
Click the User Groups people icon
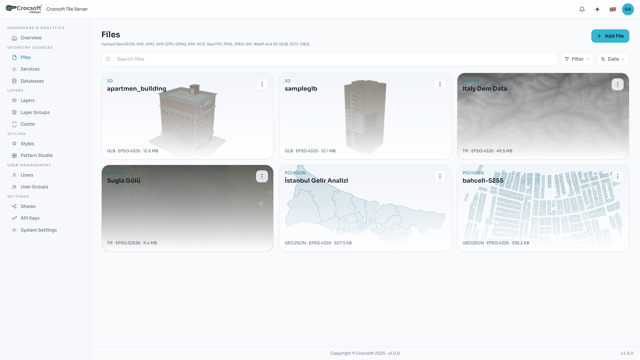14,187
